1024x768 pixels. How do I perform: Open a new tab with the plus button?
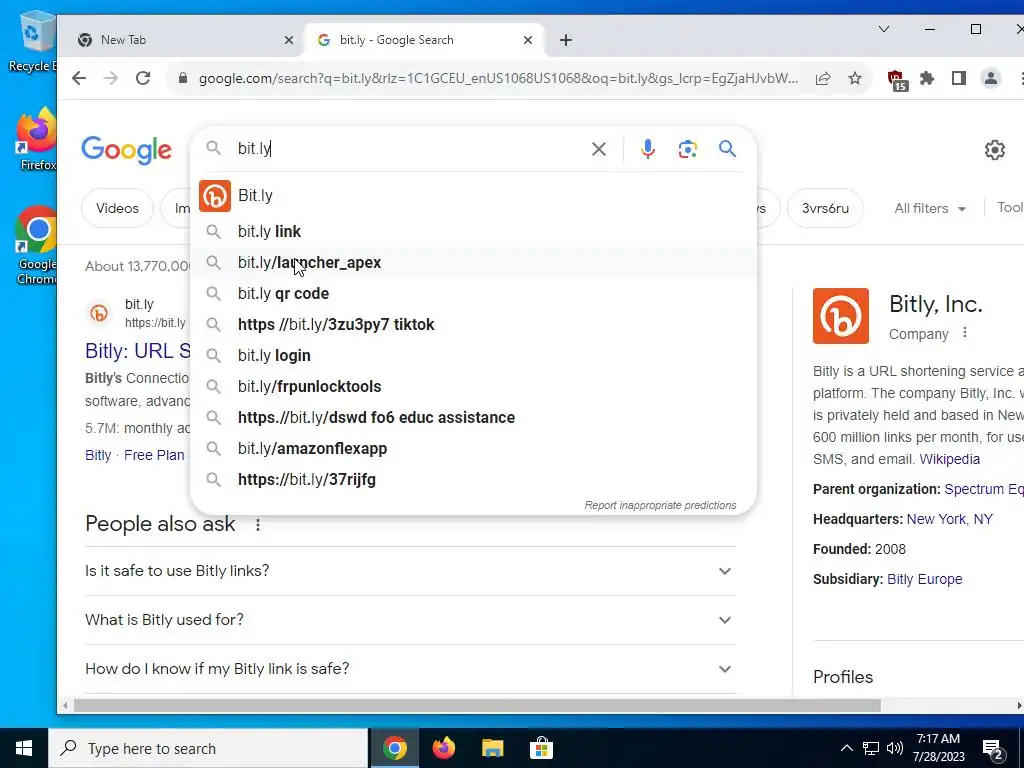[566, 40]
